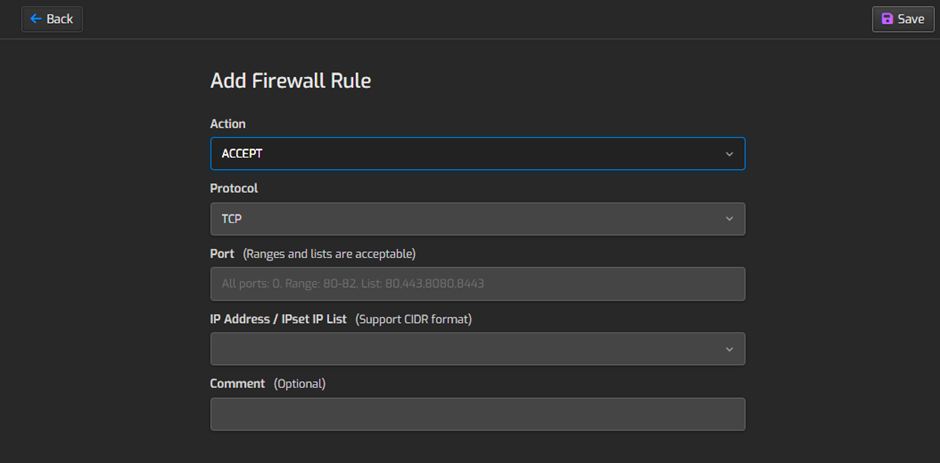Click the IP Address / IPset IP List label

(278, 319)
